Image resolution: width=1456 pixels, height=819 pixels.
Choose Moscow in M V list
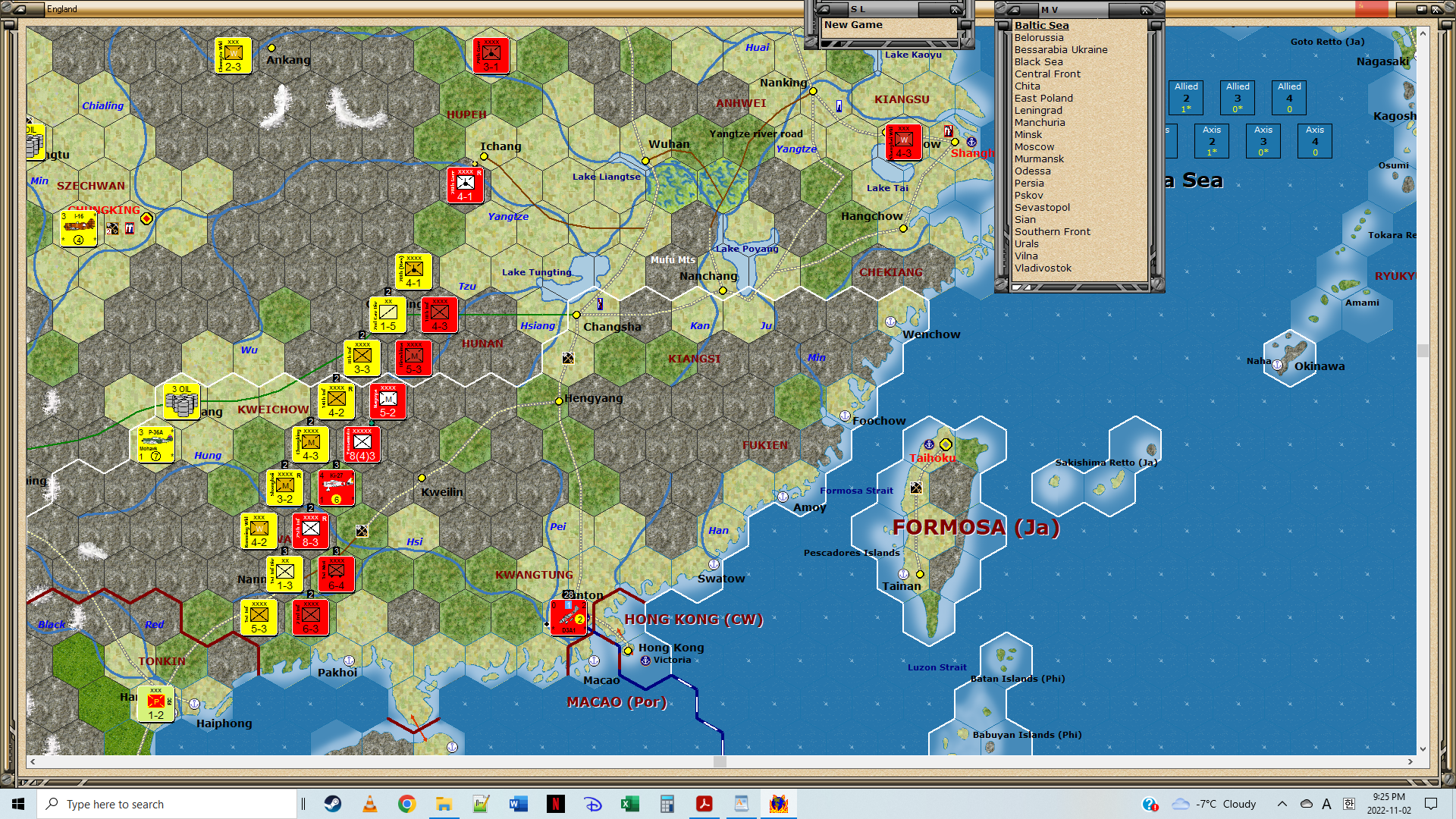click(1034, 146)
